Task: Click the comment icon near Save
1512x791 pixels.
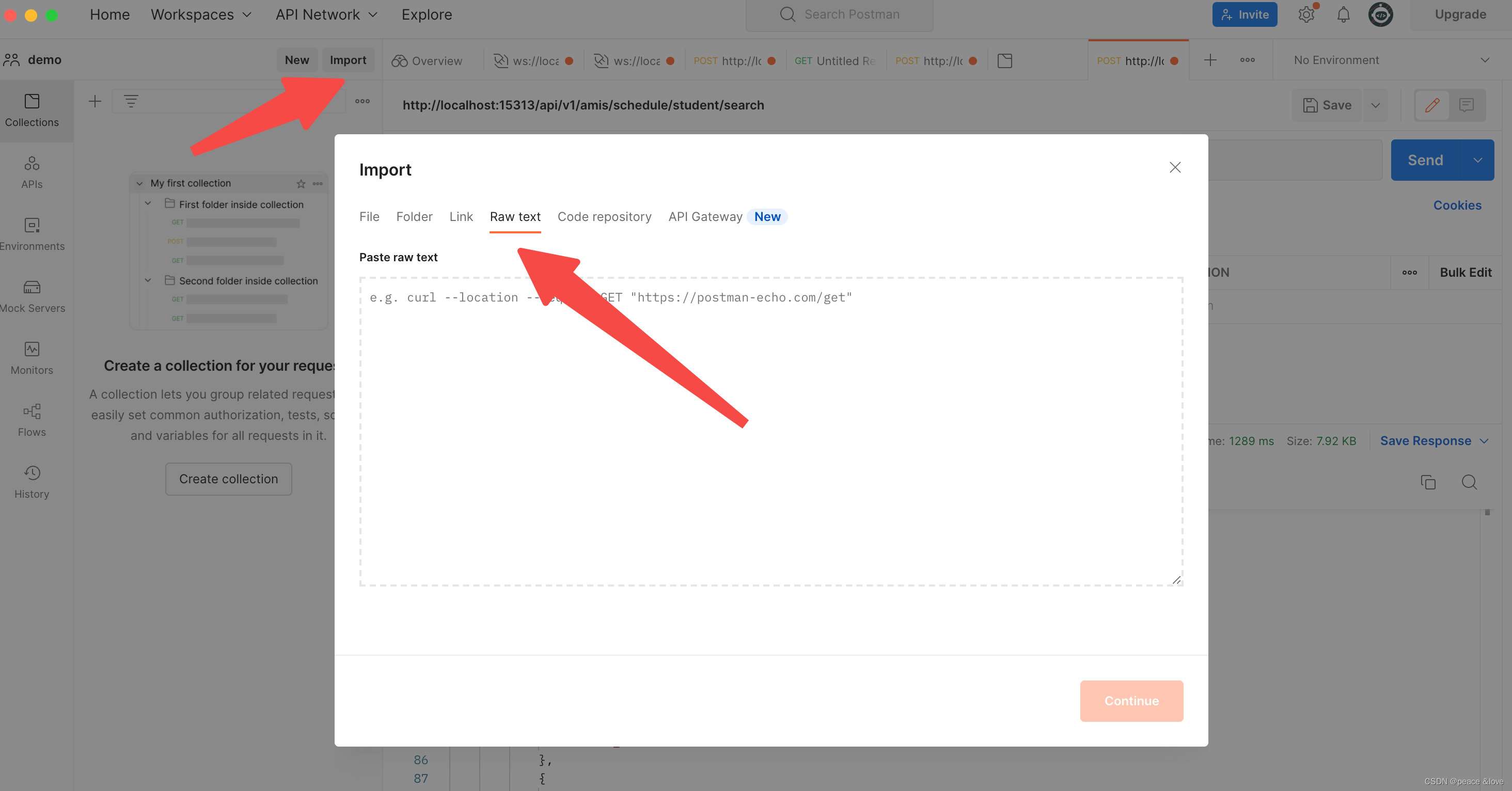Action: click(1466, 105)
